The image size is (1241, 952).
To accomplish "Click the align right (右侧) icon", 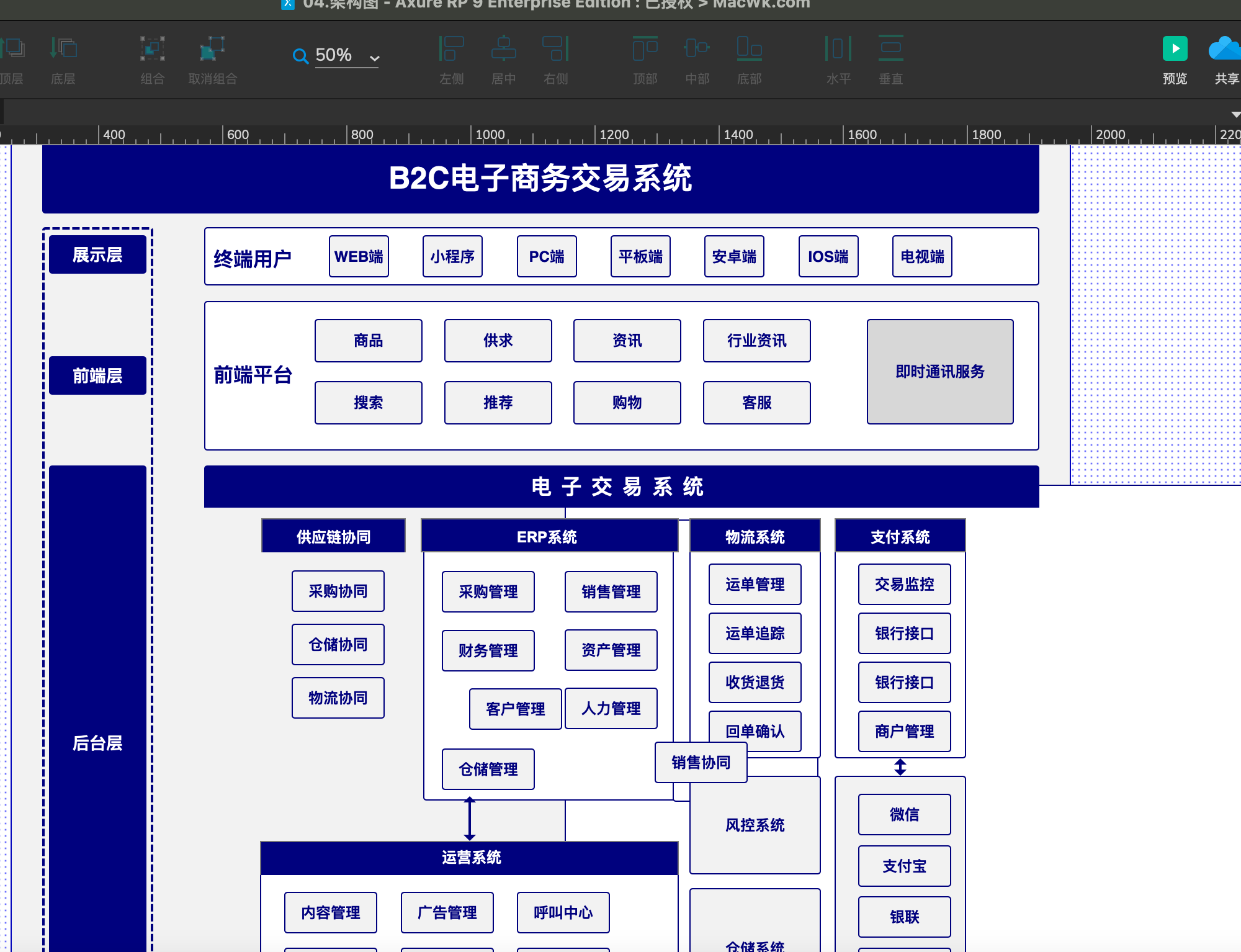I will (555, 48).
